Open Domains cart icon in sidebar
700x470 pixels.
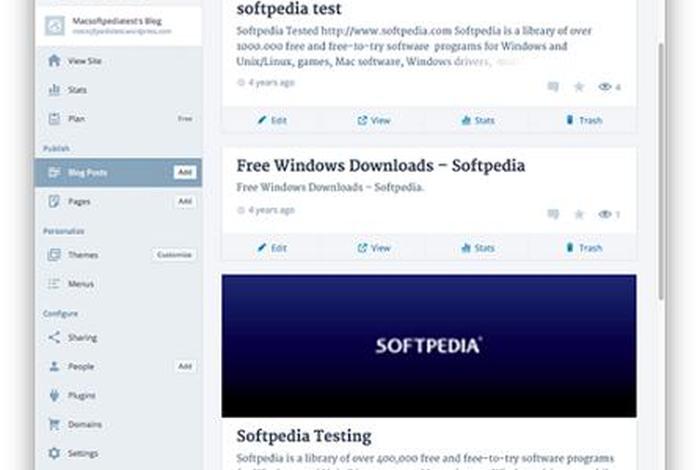[54, 424]
